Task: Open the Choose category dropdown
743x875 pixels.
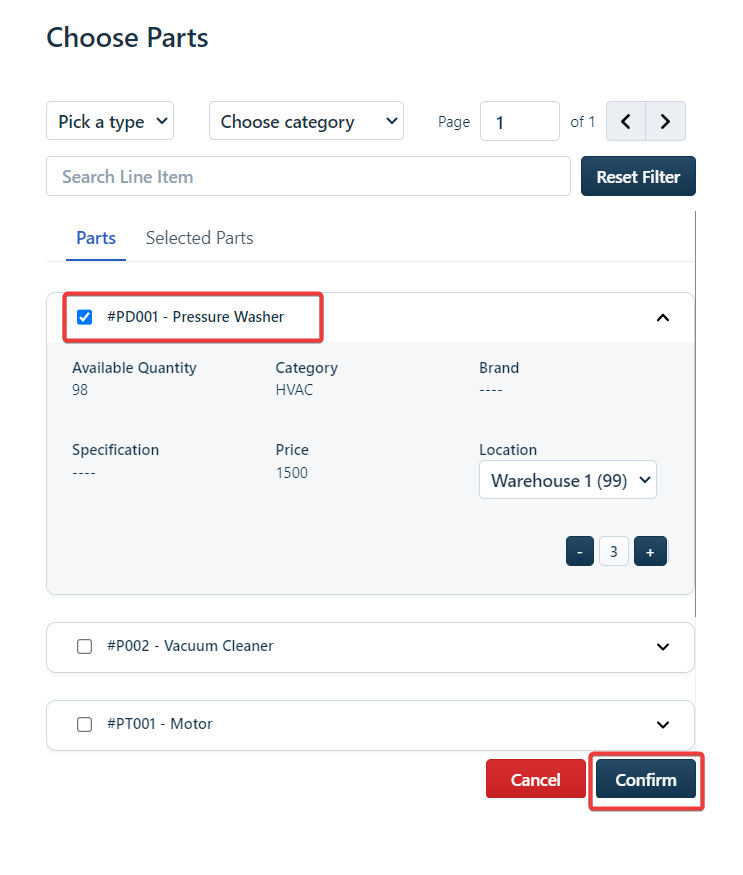Action: click(306, 122)
